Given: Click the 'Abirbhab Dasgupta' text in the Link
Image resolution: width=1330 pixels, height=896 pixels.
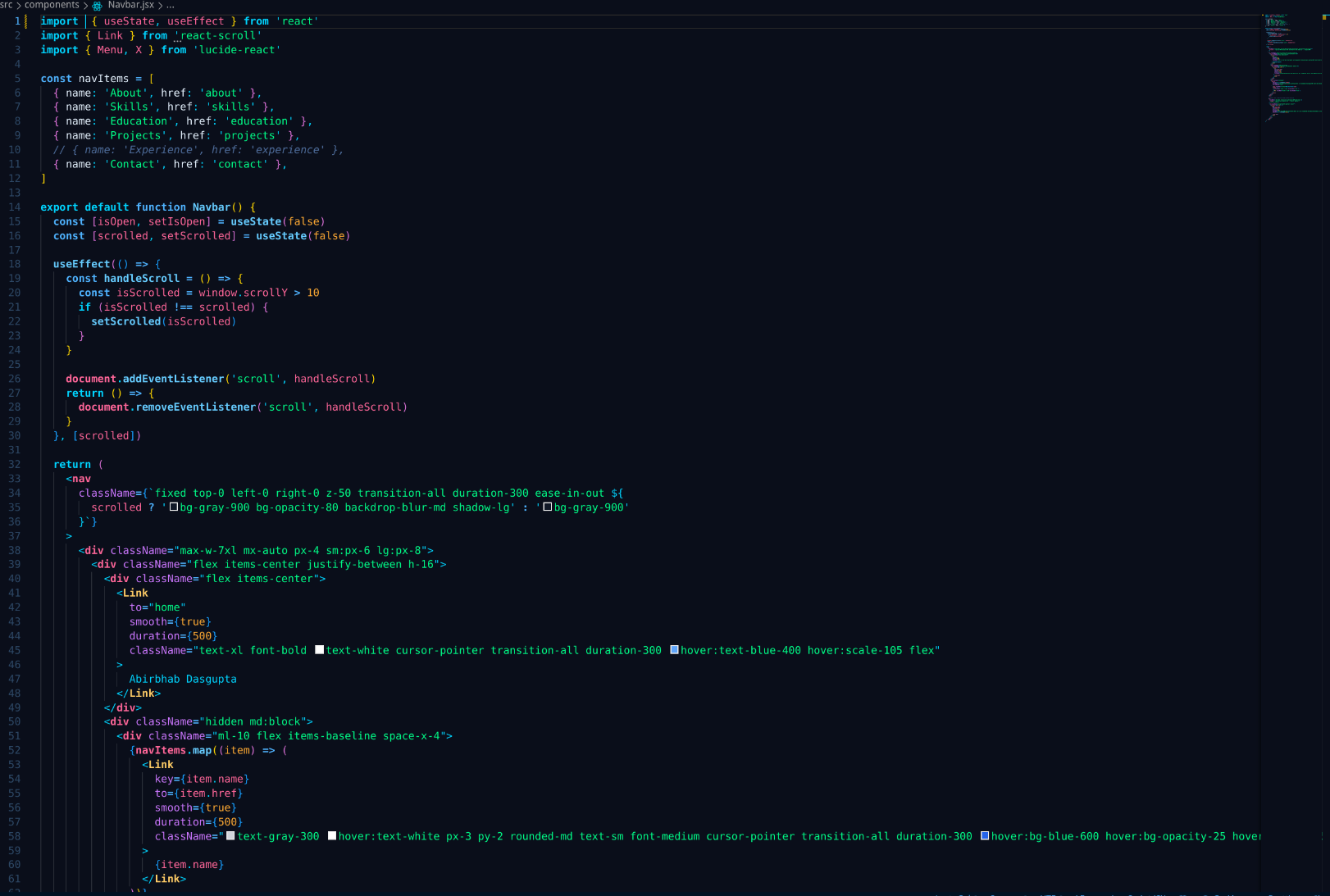Looking at the screenshot, I should [183, 679].
